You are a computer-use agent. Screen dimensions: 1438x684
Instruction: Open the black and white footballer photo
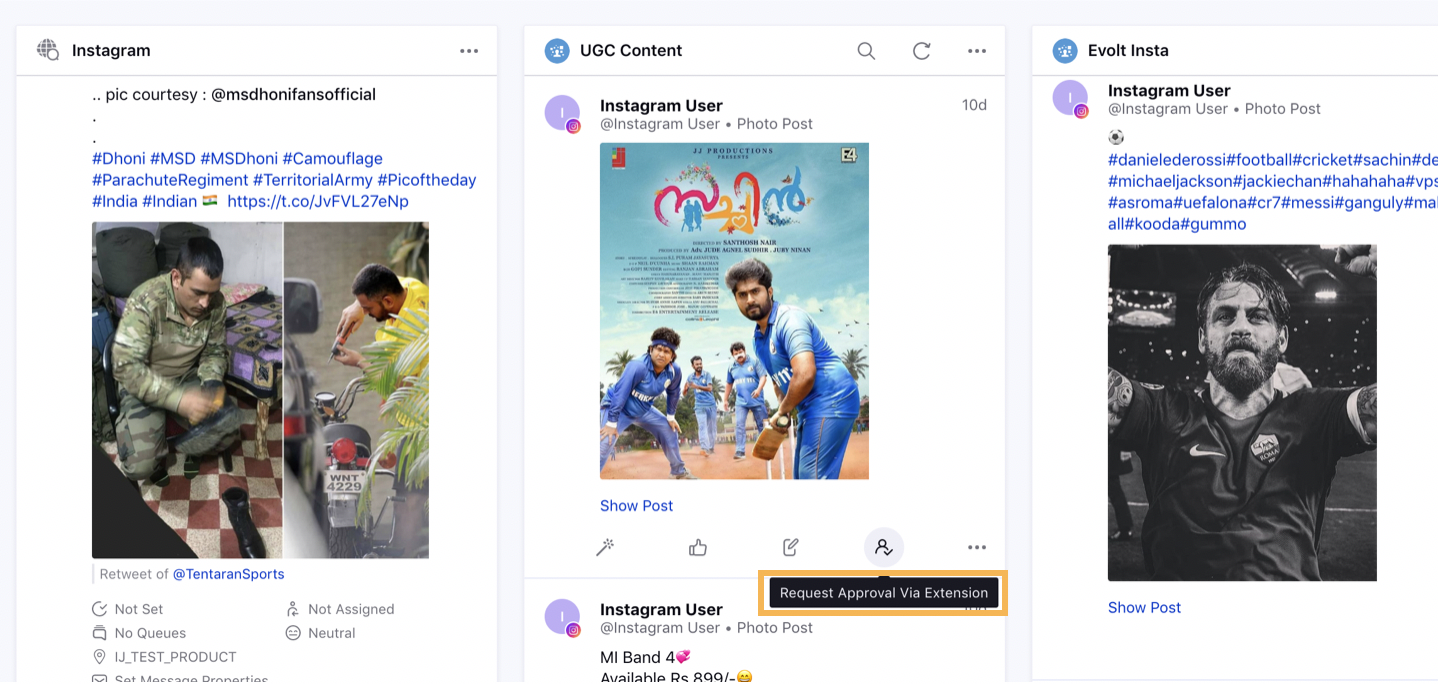pos(1242,412)
